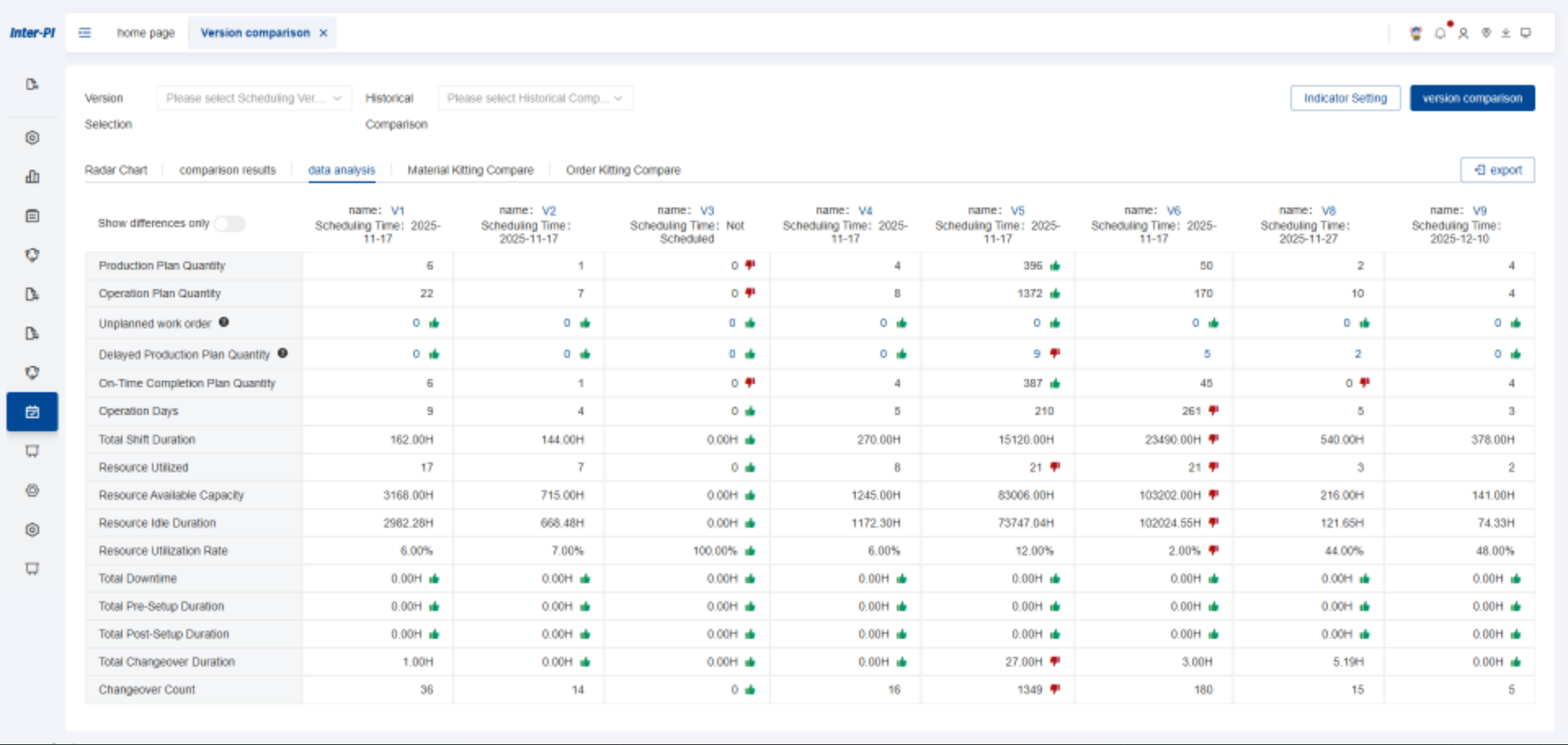Select the Changeover Count row label
This screenshot has height=745, width=1568.
pyautogui.click(x=147, y=689)
